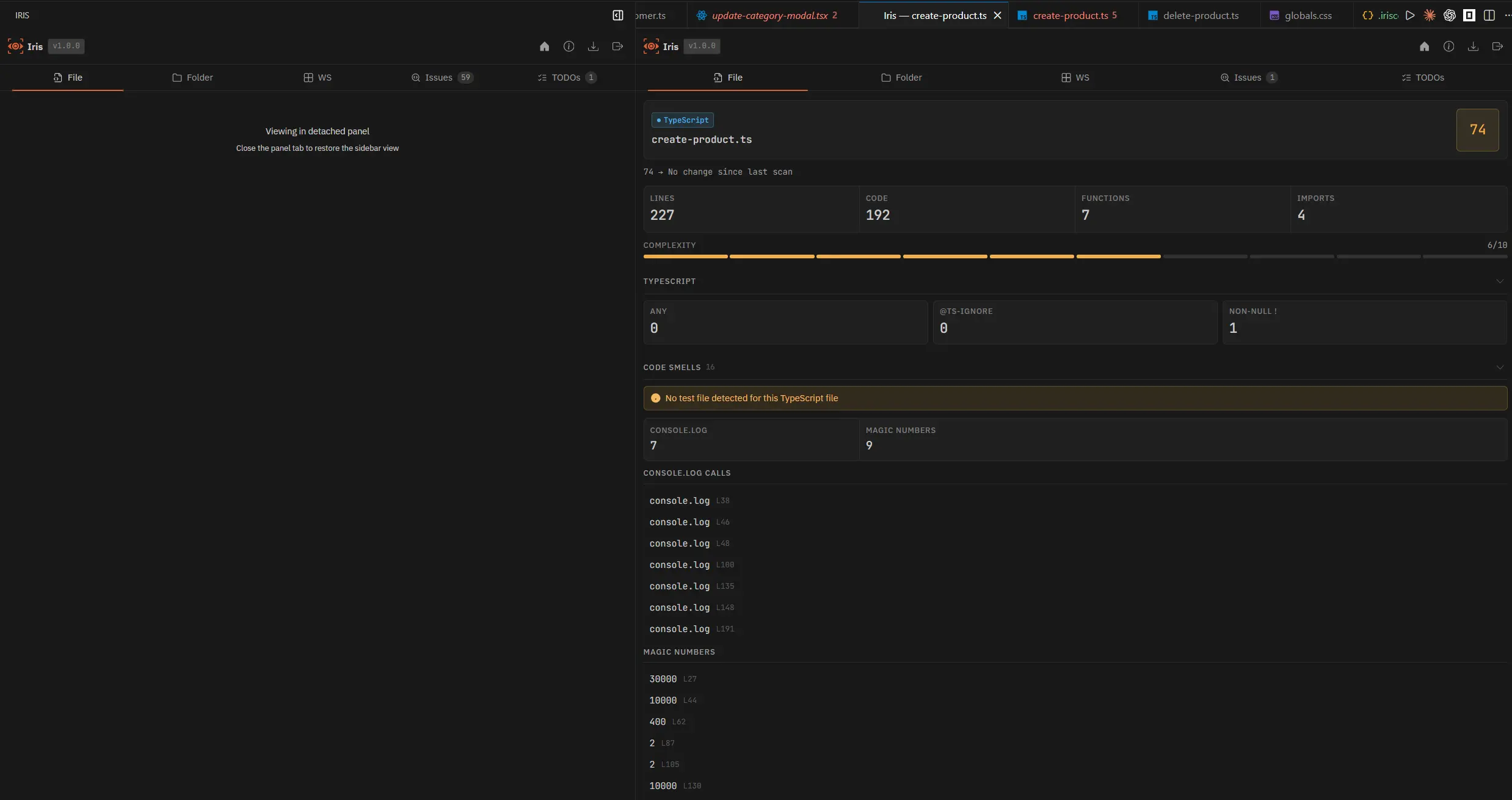The width and height of the screenshot is (1512, 800).
Task: Click the home icon in the left Iris sidebar
Action: [544, 46]
